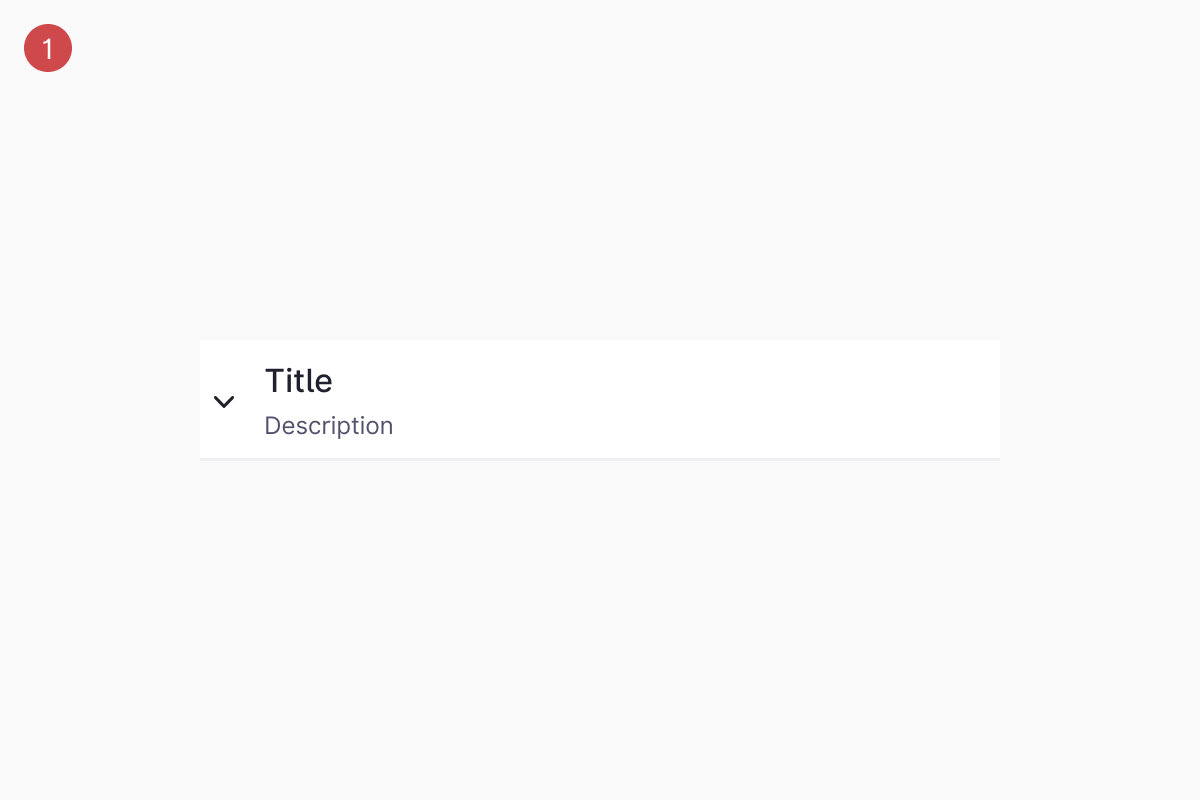1200x800 pixels.
Task: Click the list item titled Title
Action: (600, 400)
